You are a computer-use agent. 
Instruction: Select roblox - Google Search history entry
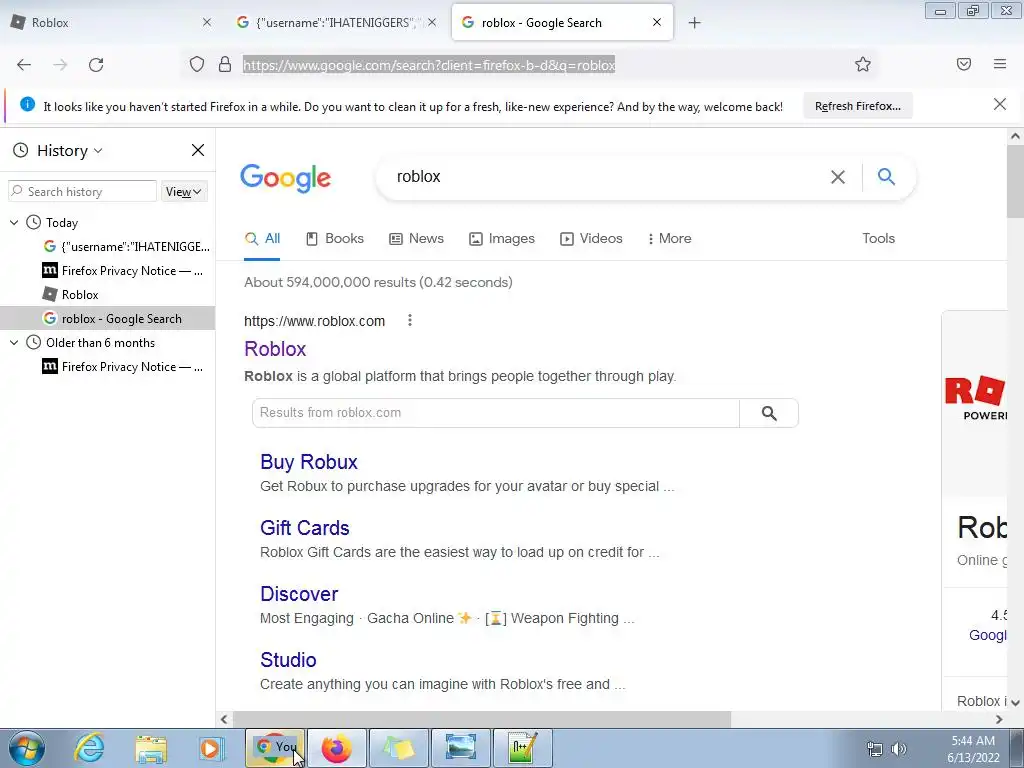107,319
